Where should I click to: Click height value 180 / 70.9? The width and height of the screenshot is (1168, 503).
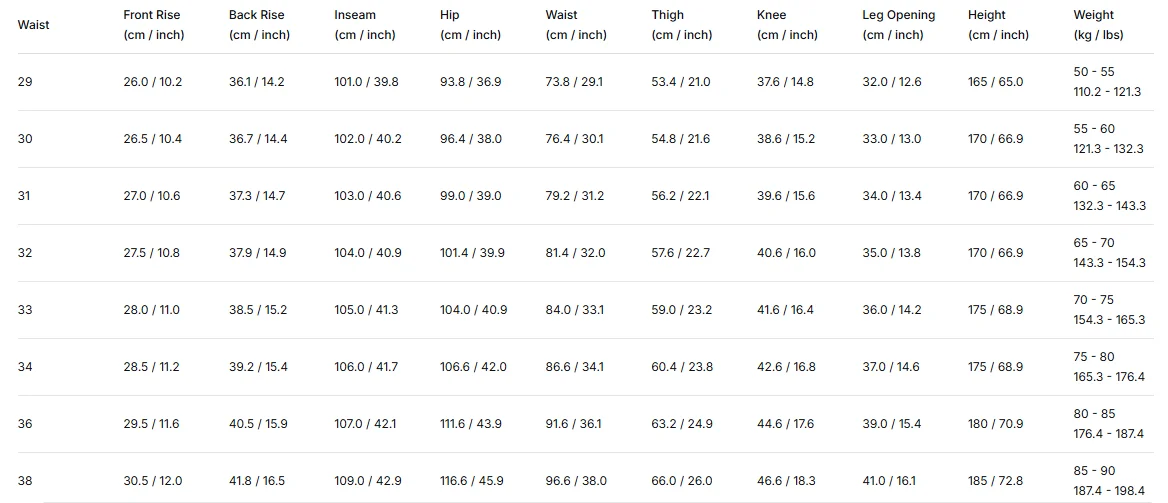pos(996,424)
